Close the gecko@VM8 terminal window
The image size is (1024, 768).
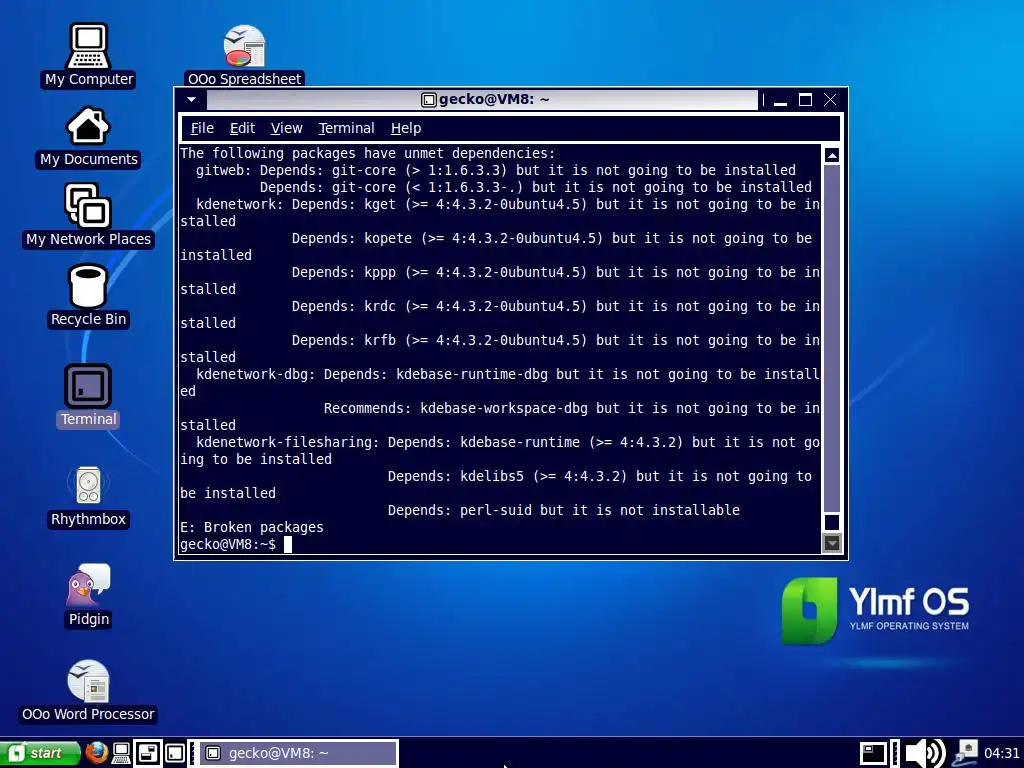pyautogui.click(x=830, y=100)
